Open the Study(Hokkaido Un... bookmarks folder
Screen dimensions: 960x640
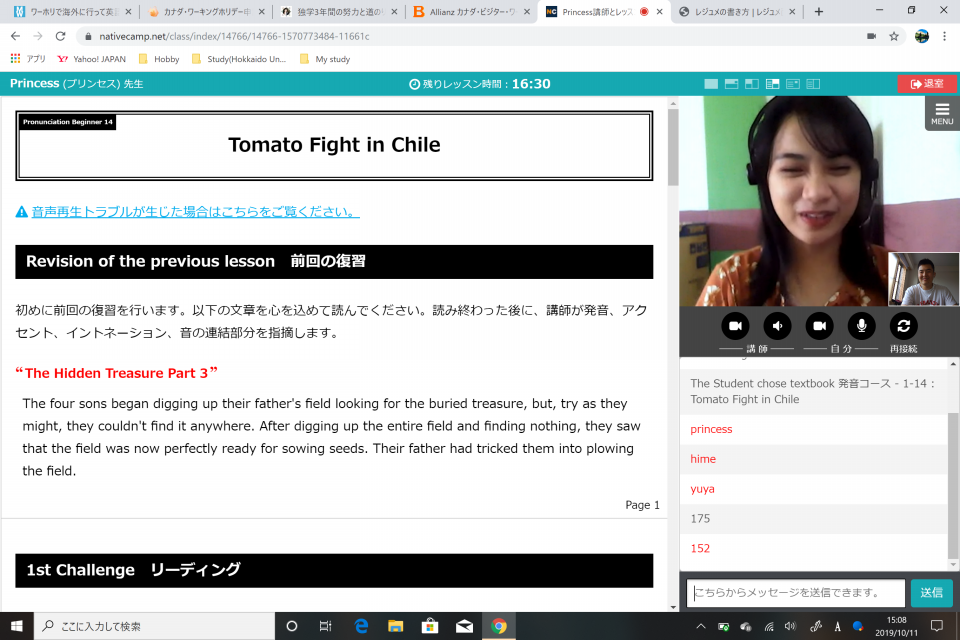pos(239,59)
